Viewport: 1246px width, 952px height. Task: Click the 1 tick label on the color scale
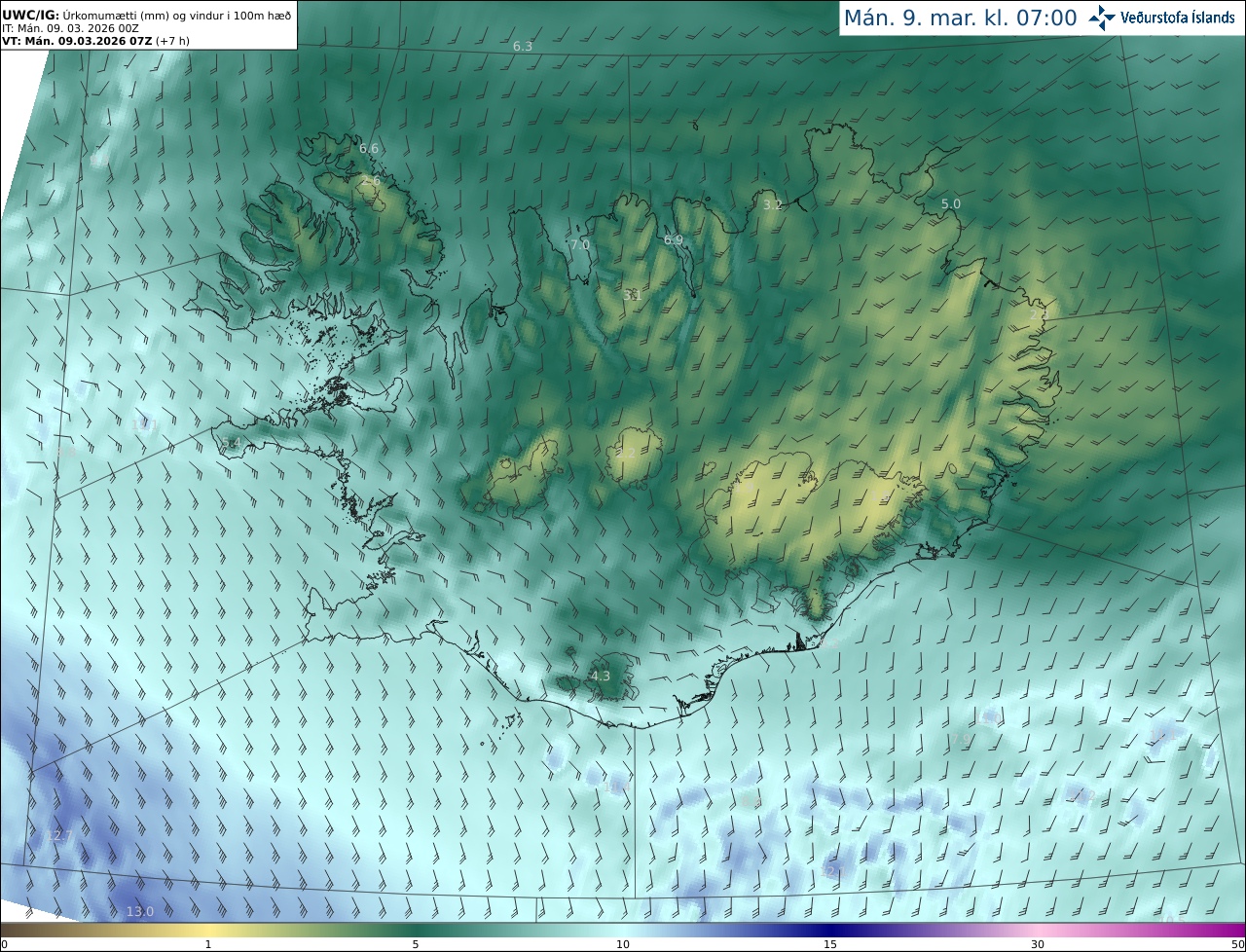(208, 944)
